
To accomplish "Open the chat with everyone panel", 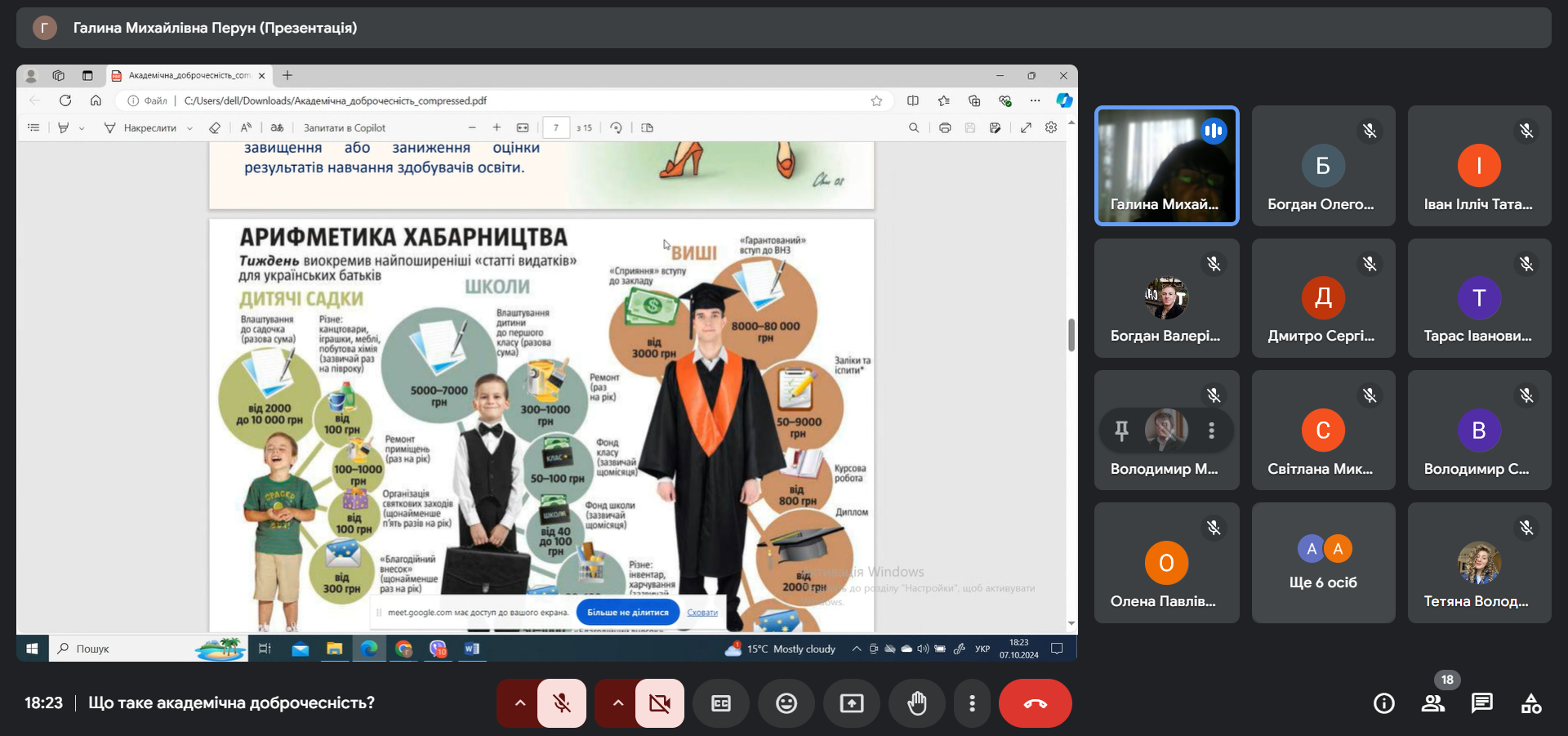I will [x=1482, y=703].
